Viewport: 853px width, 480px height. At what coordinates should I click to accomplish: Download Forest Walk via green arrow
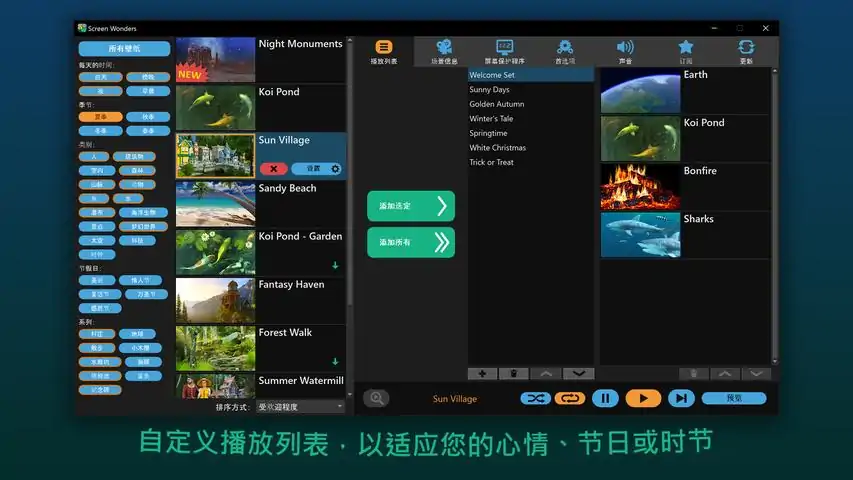point(335,362)
